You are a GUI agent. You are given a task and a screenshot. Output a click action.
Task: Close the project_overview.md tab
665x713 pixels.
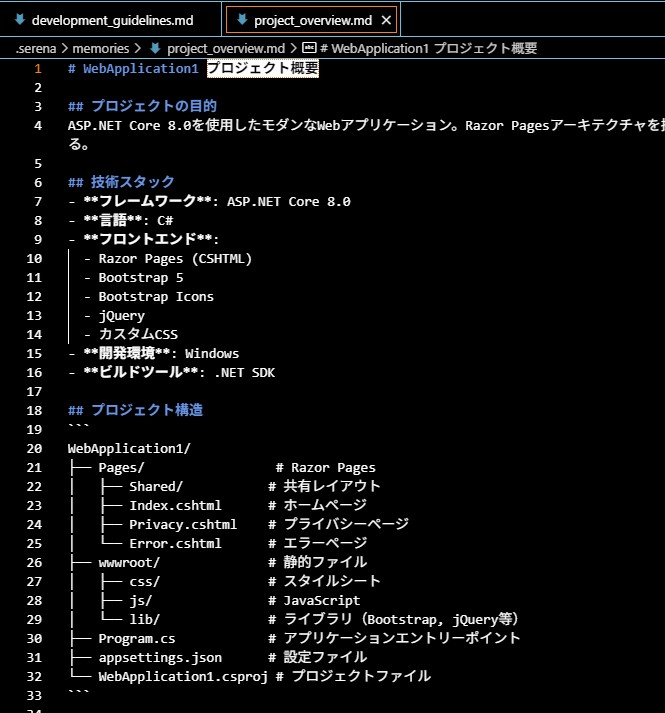(x=386, y=20)
